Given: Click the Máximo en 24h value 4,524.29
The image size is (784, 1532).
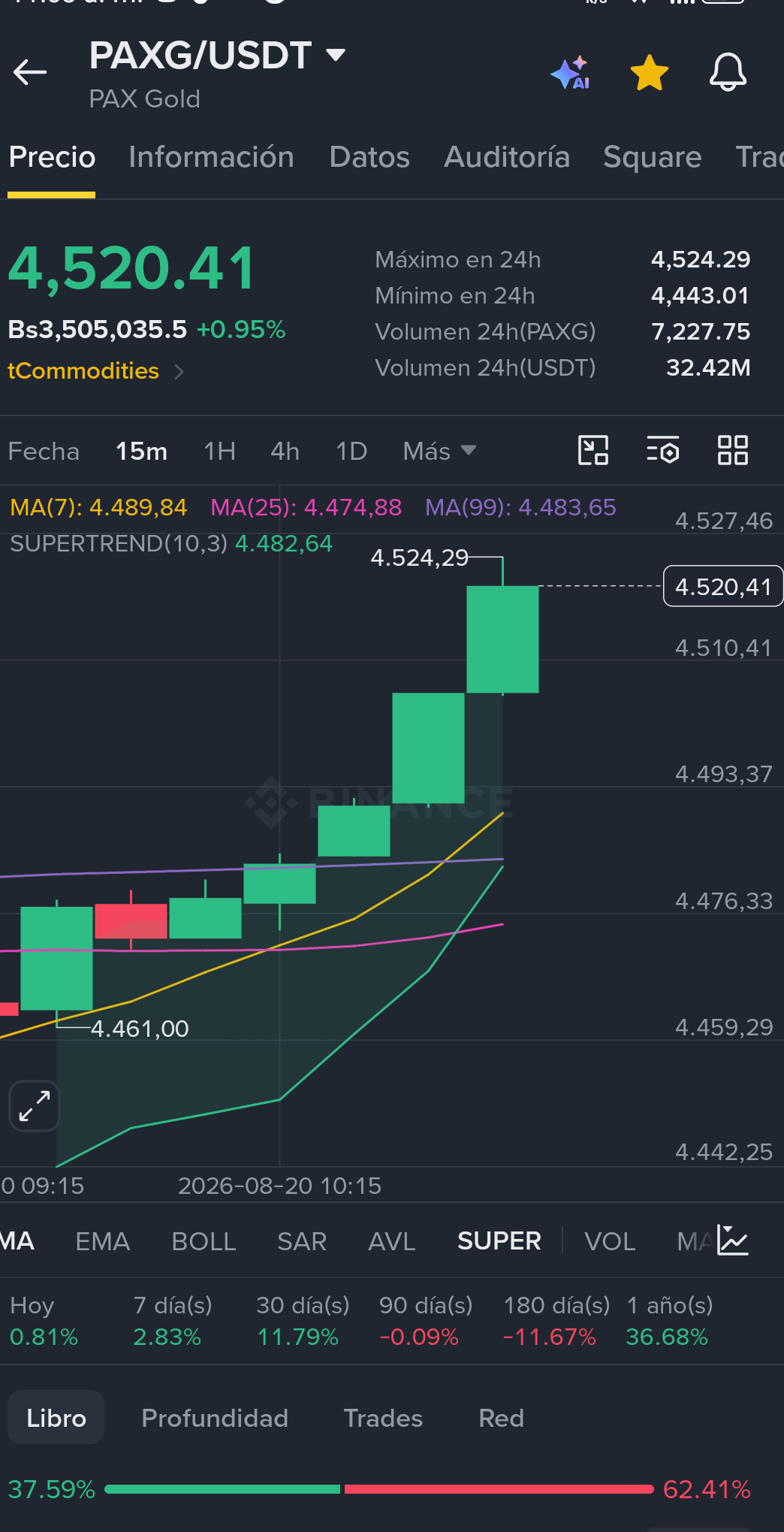Looking at the screenshot, I should [x=701, y=260].
